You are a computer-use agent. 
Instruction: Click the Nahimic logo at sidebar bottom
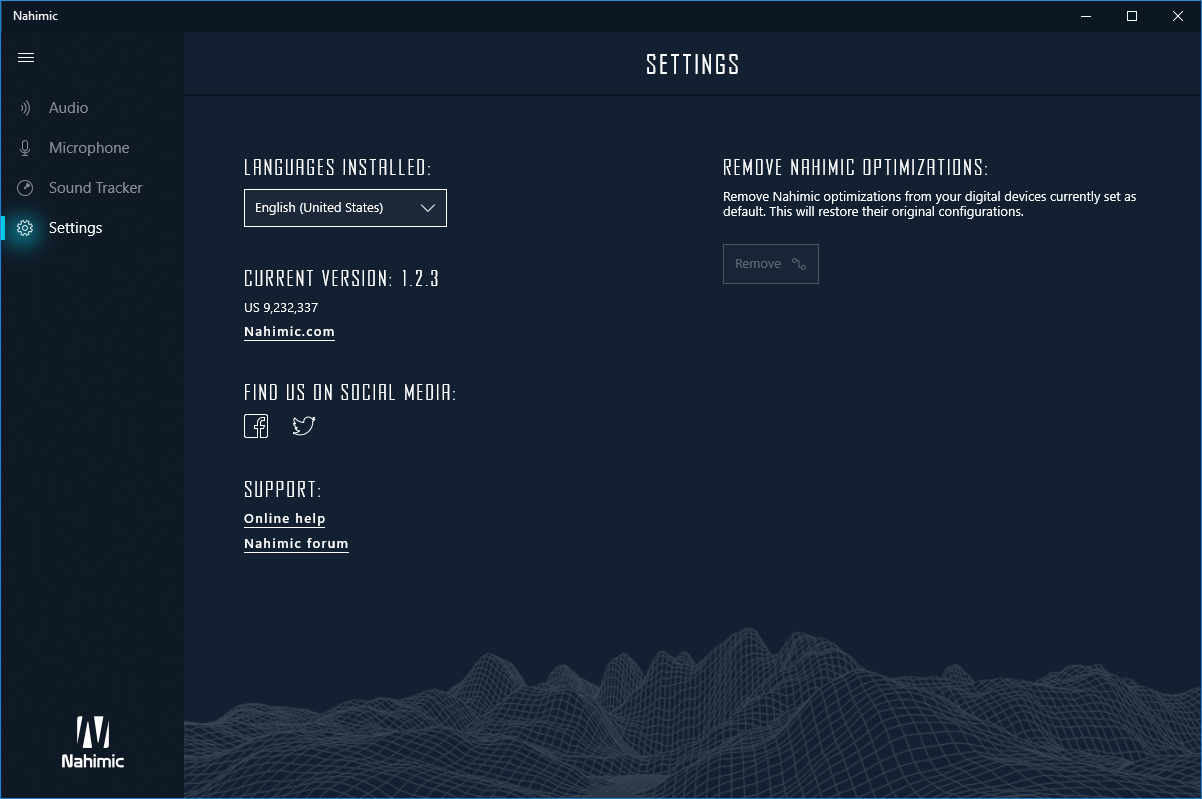click(92, 742)
